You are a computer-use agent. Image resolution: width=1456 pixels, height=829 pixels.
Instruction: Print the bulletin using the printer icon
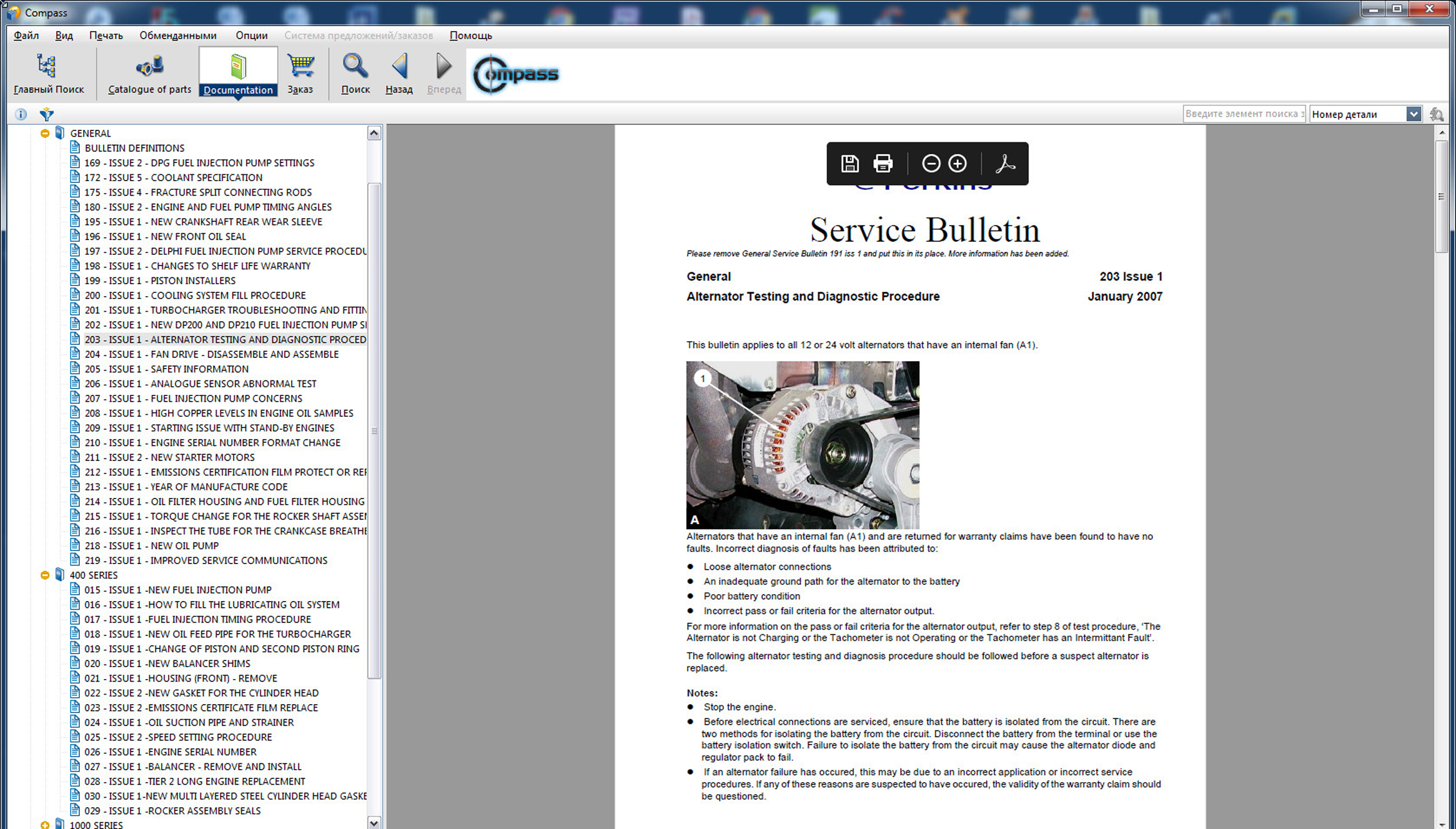[883, 164]
